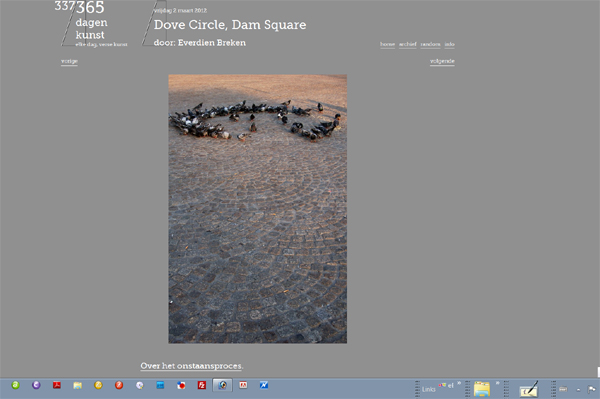Open the yellow round taskbar application

(98, 385)
